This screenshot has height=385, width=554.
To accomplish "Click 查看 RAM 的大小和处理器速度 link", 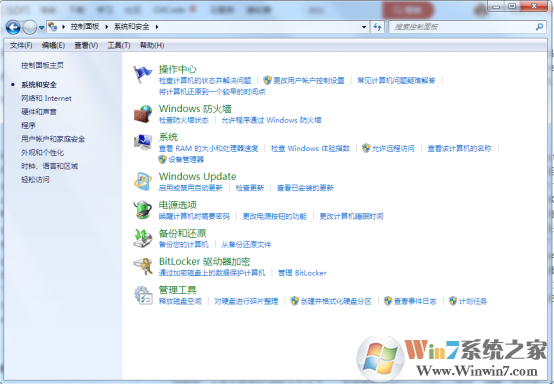I will (208, 148).
